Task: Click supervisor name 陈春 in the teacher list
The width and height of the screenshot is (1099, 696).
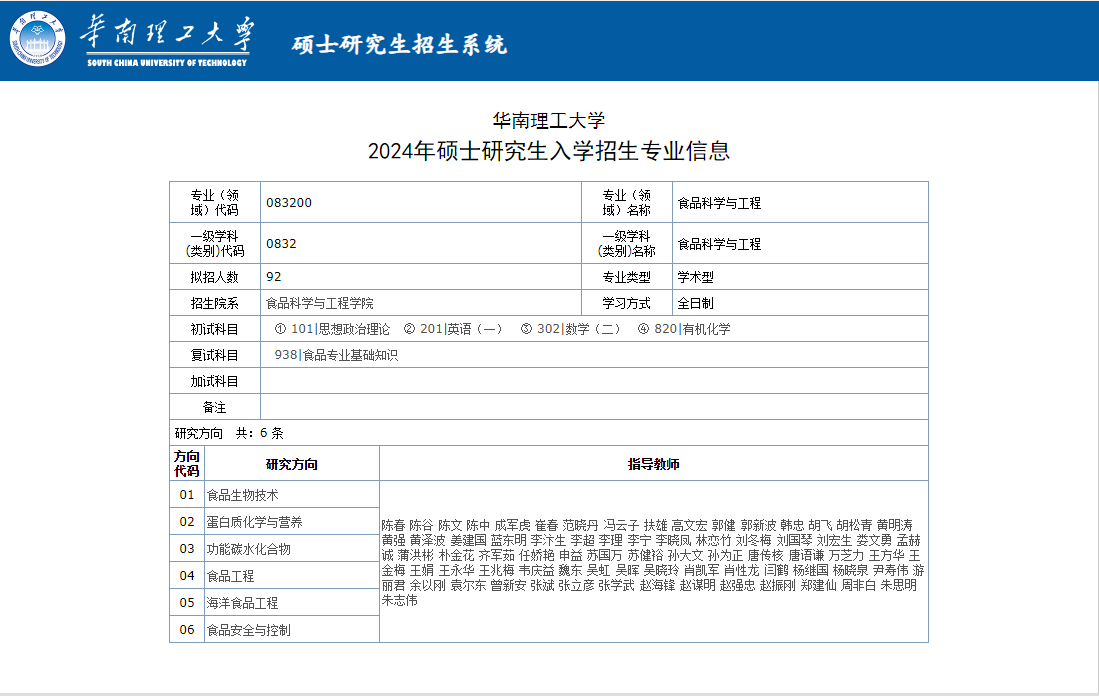Action: tap(393, 525)
